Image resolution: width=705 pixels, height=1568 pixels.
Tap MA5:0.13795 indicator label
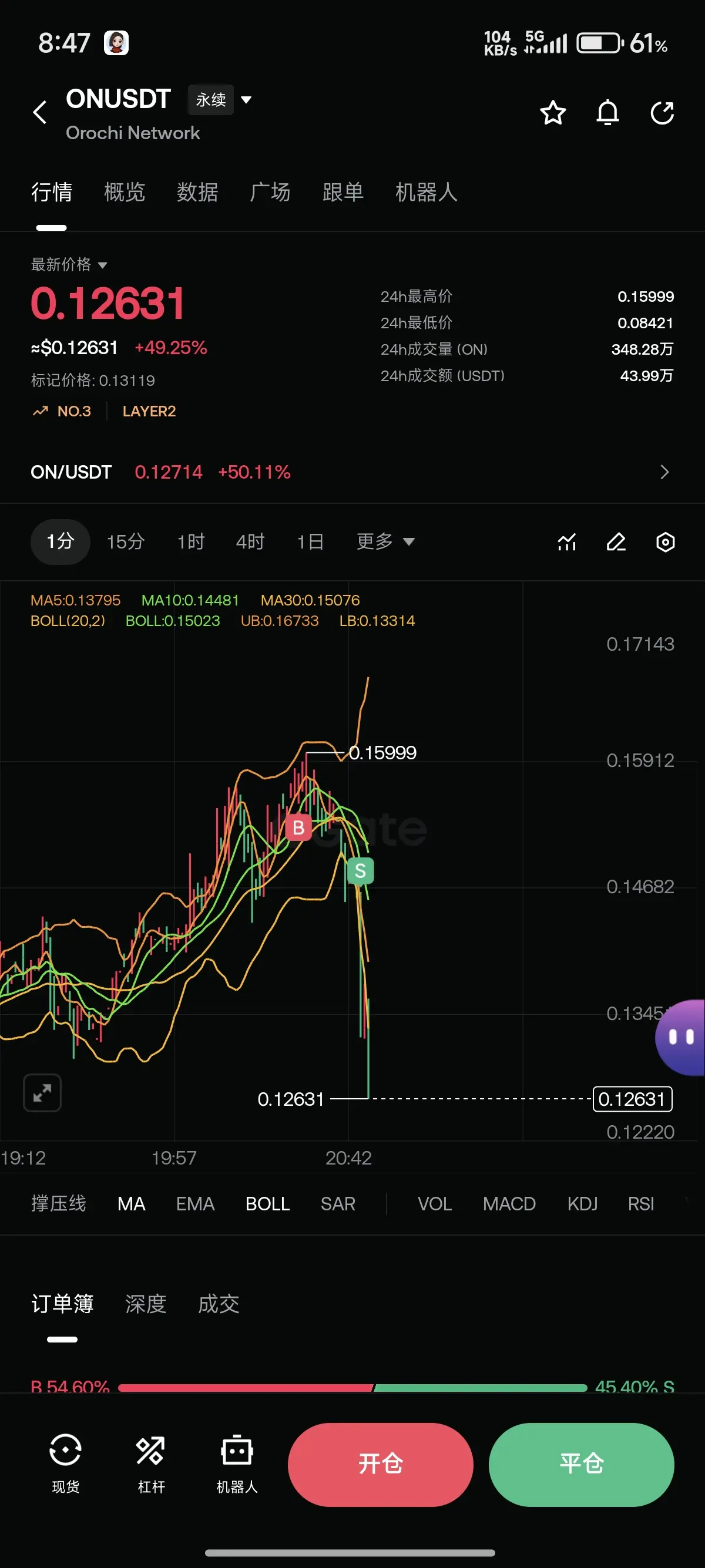(x=75, y=600)
